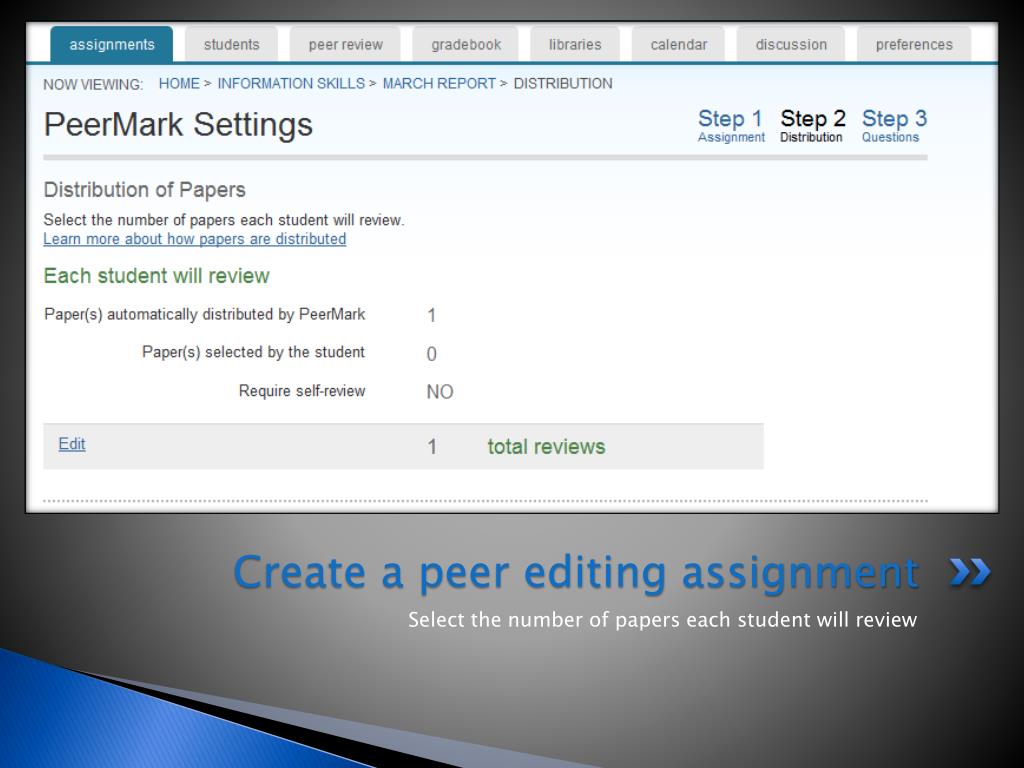
Task: Switch to the calendar tab
Action: pos(679,44)
